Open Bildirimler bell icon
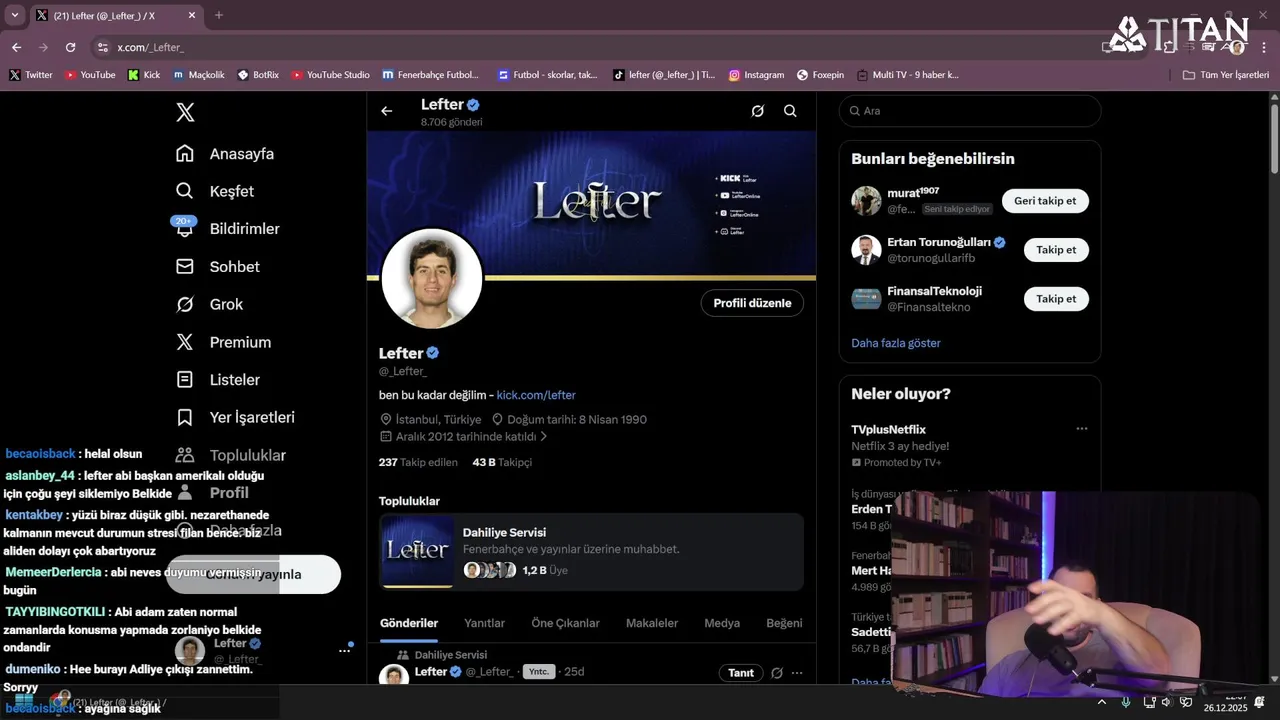1280x720 pixels. [185, 229]
